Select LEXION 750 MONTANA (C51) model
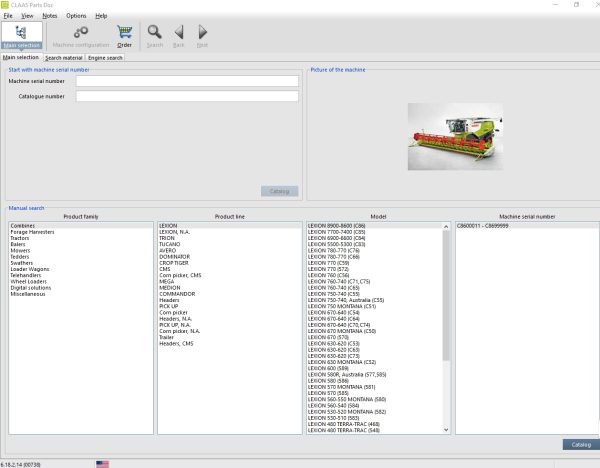The image size is (600, 468). tap(375, 306)
